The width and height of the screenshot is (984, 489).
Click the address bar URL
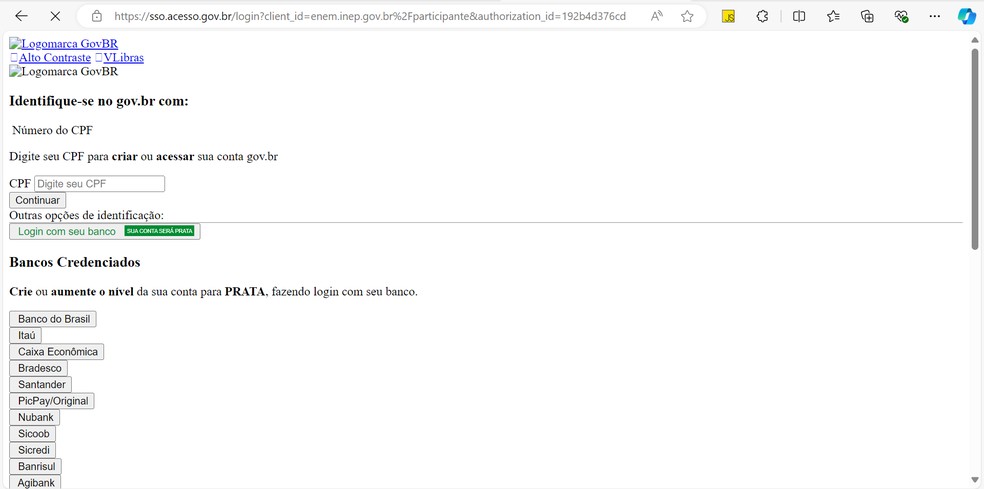click(x=370, y=16)
